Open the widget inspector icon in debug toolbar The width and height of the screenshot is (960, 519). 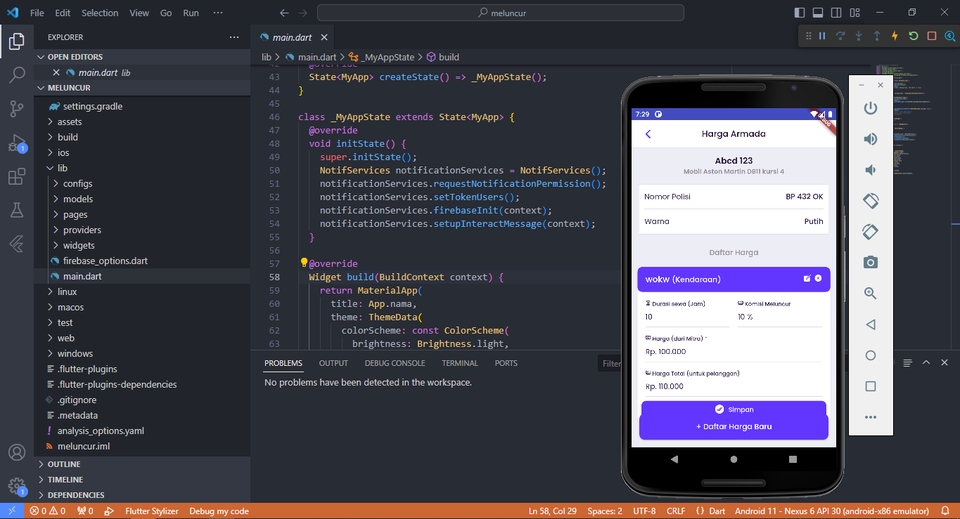pos(950,36)
